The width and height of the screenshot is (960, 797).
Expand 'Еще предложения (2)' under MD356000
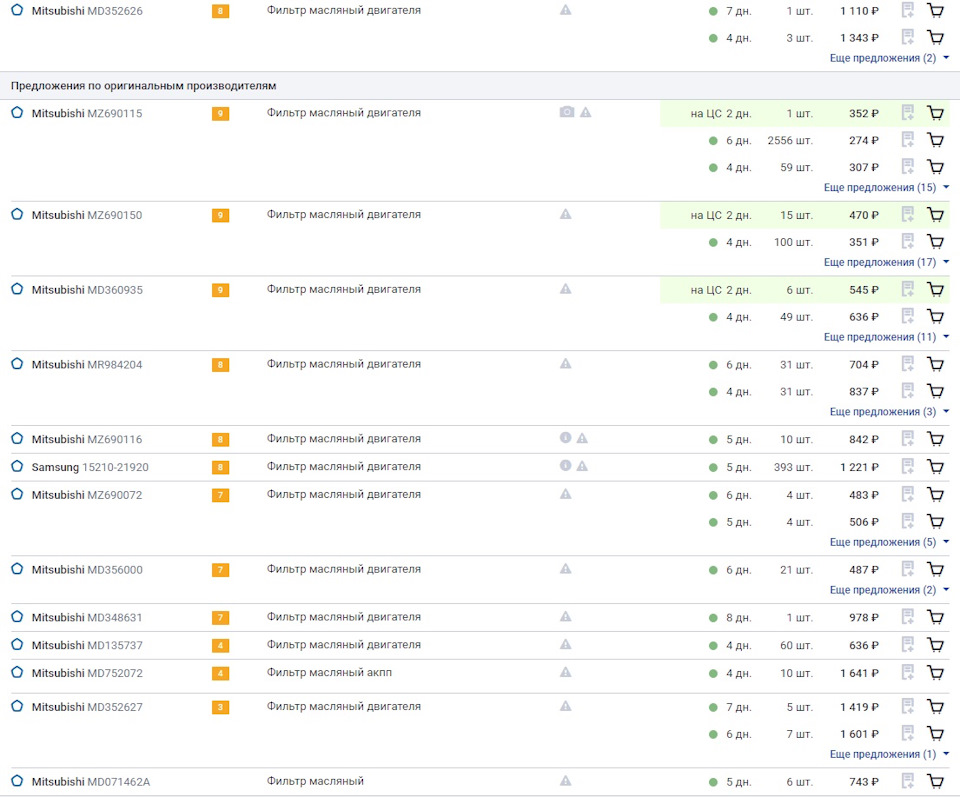[x=889, y=589]
